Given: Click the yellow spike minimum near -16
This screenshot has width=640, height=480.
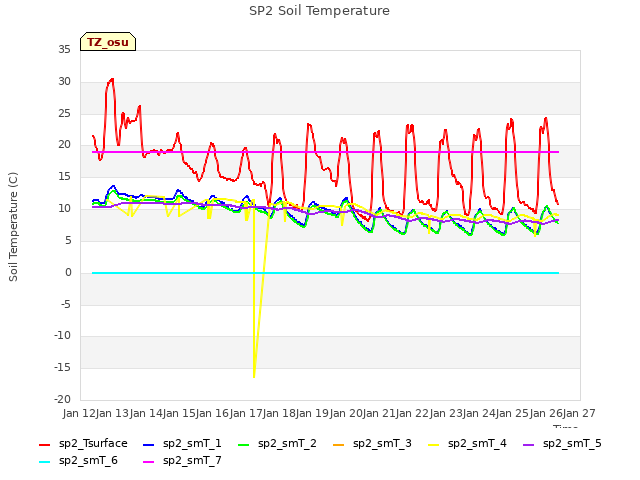Looking at the screenshot, I should (254, 376).
